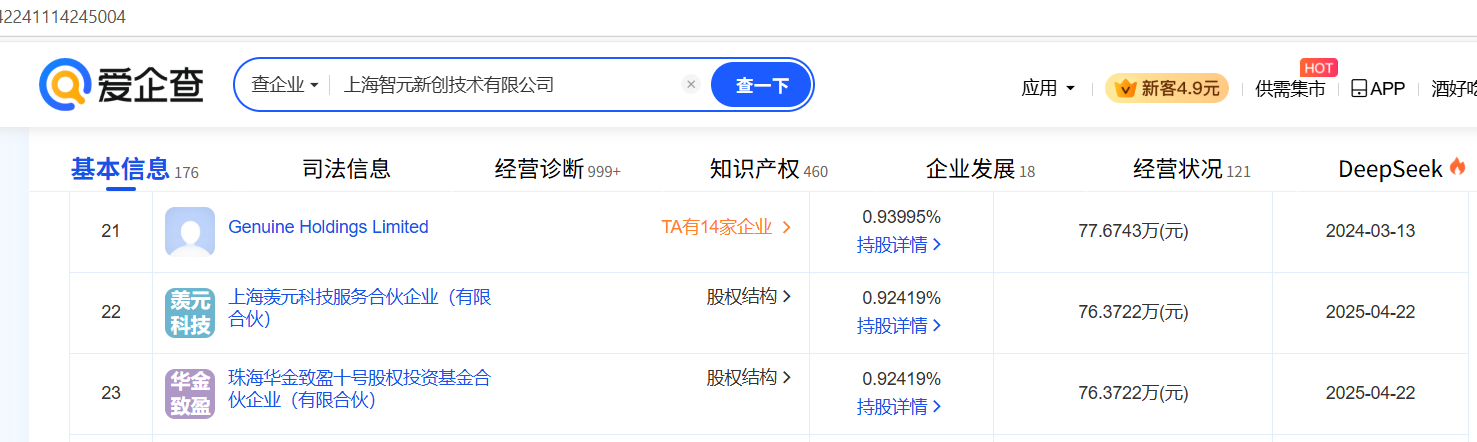Switch to the 司法信息 tab

pyautogui.click(x=346, y=169)
